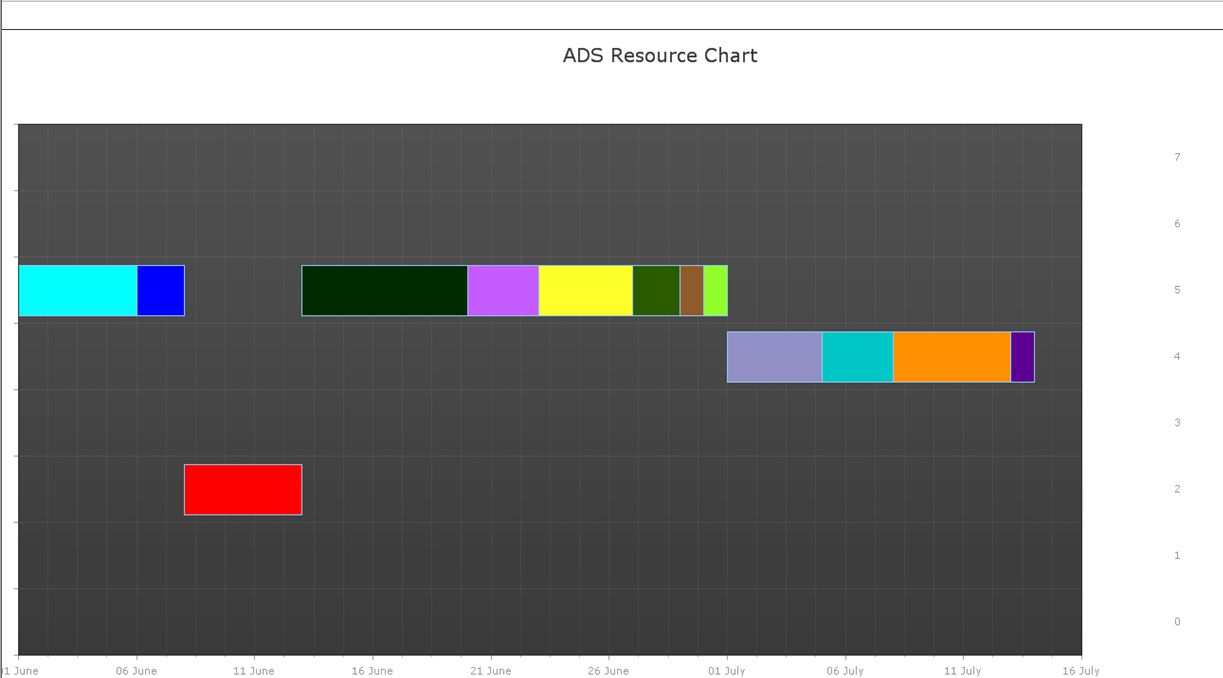Click the 11 July axis label

click(963, 671)
